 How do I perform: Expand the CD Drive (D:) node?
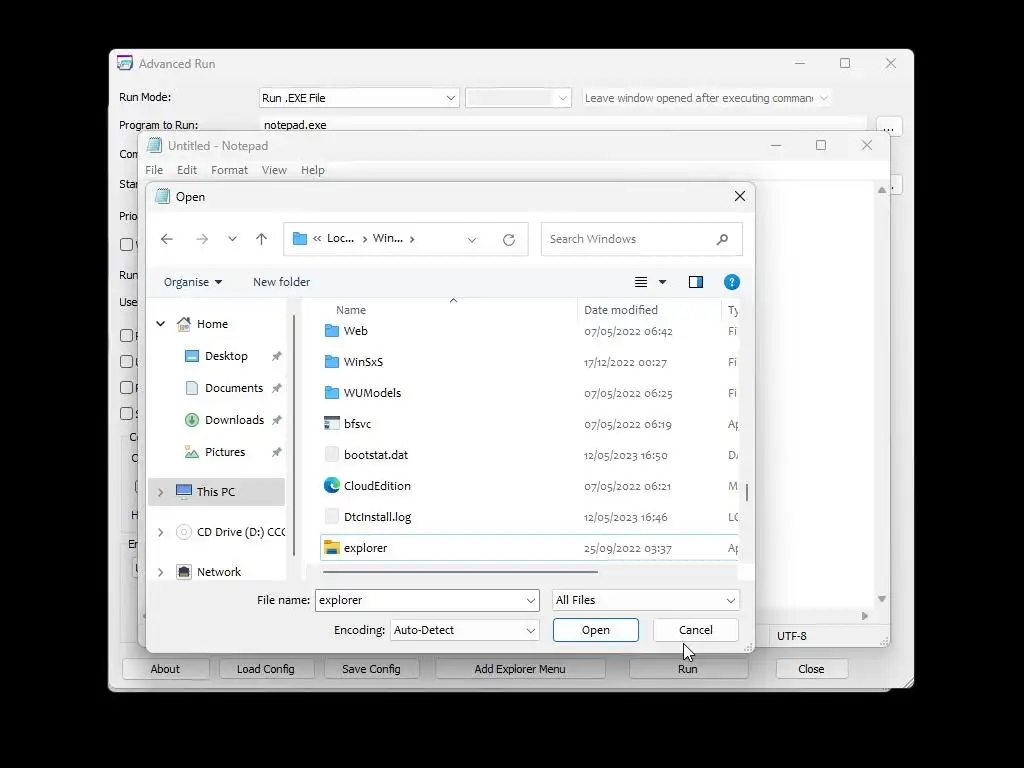161,532
